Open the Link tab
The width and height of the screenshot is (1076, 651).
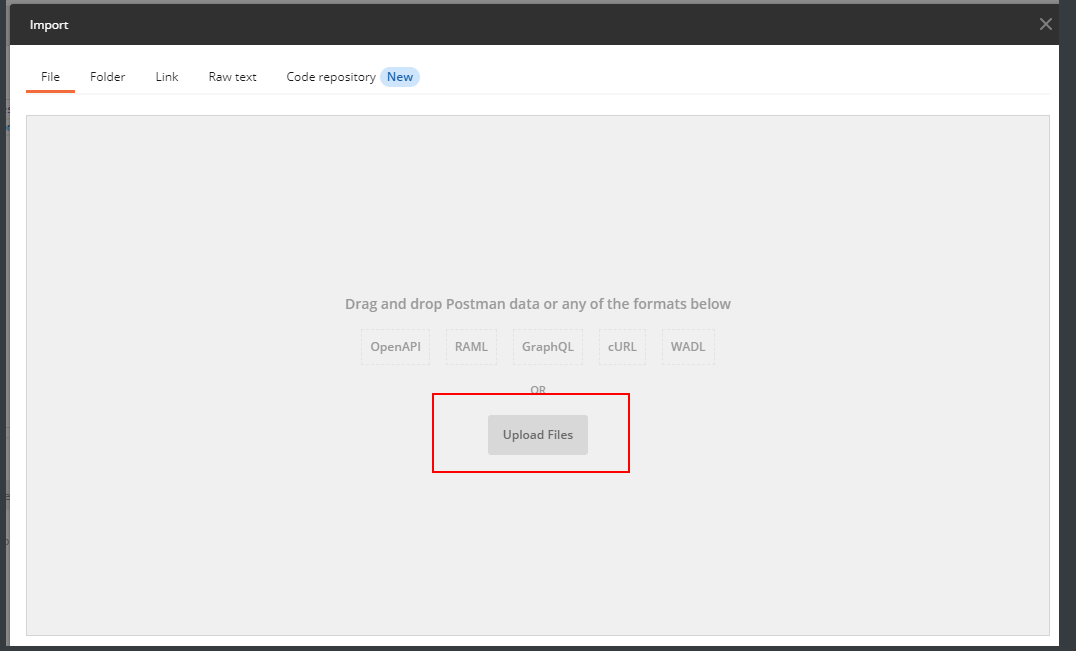(167, 77)
